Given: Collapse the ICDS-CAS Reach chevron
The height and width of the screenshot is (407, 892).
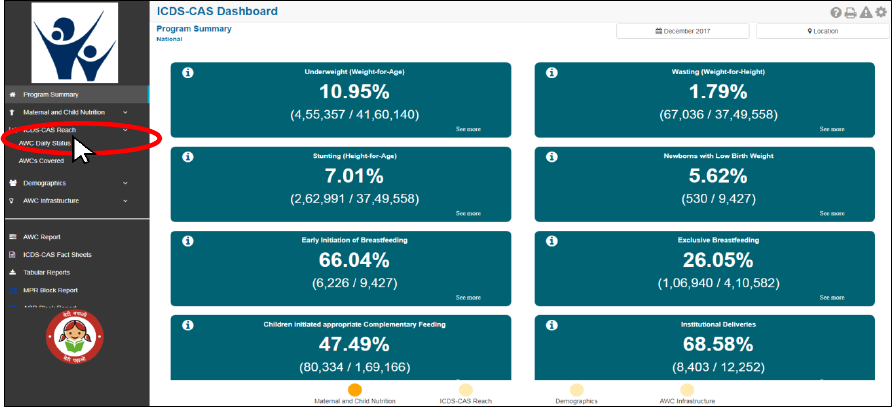Looking at the screenshot, I should click(x=125, y=130).
